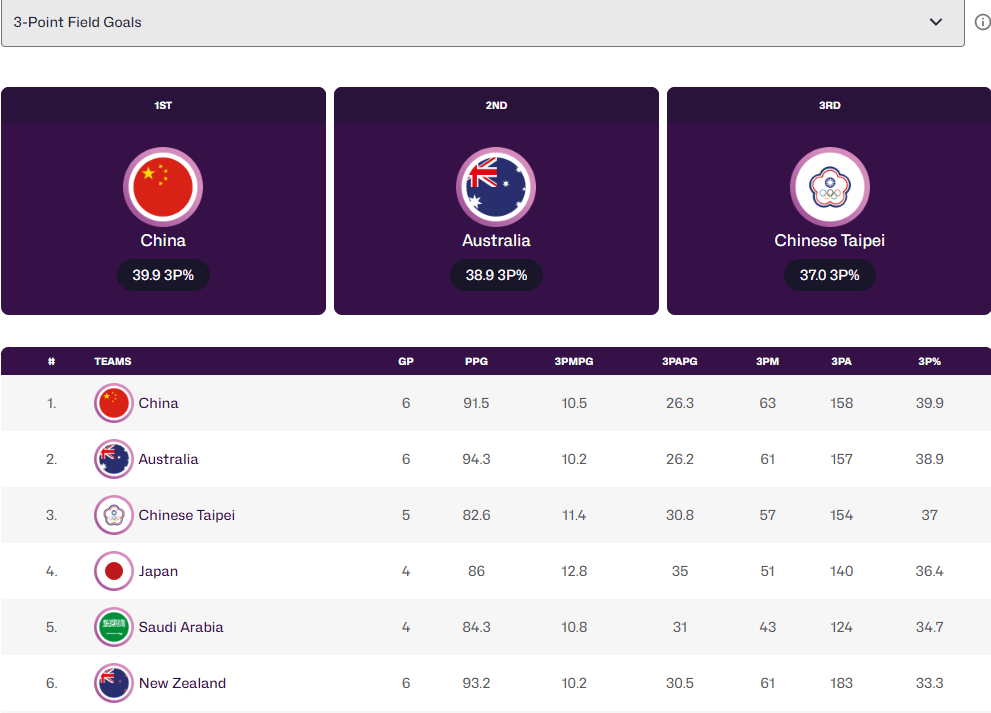Click China flag icon in table row

click(x=114, y=403)
